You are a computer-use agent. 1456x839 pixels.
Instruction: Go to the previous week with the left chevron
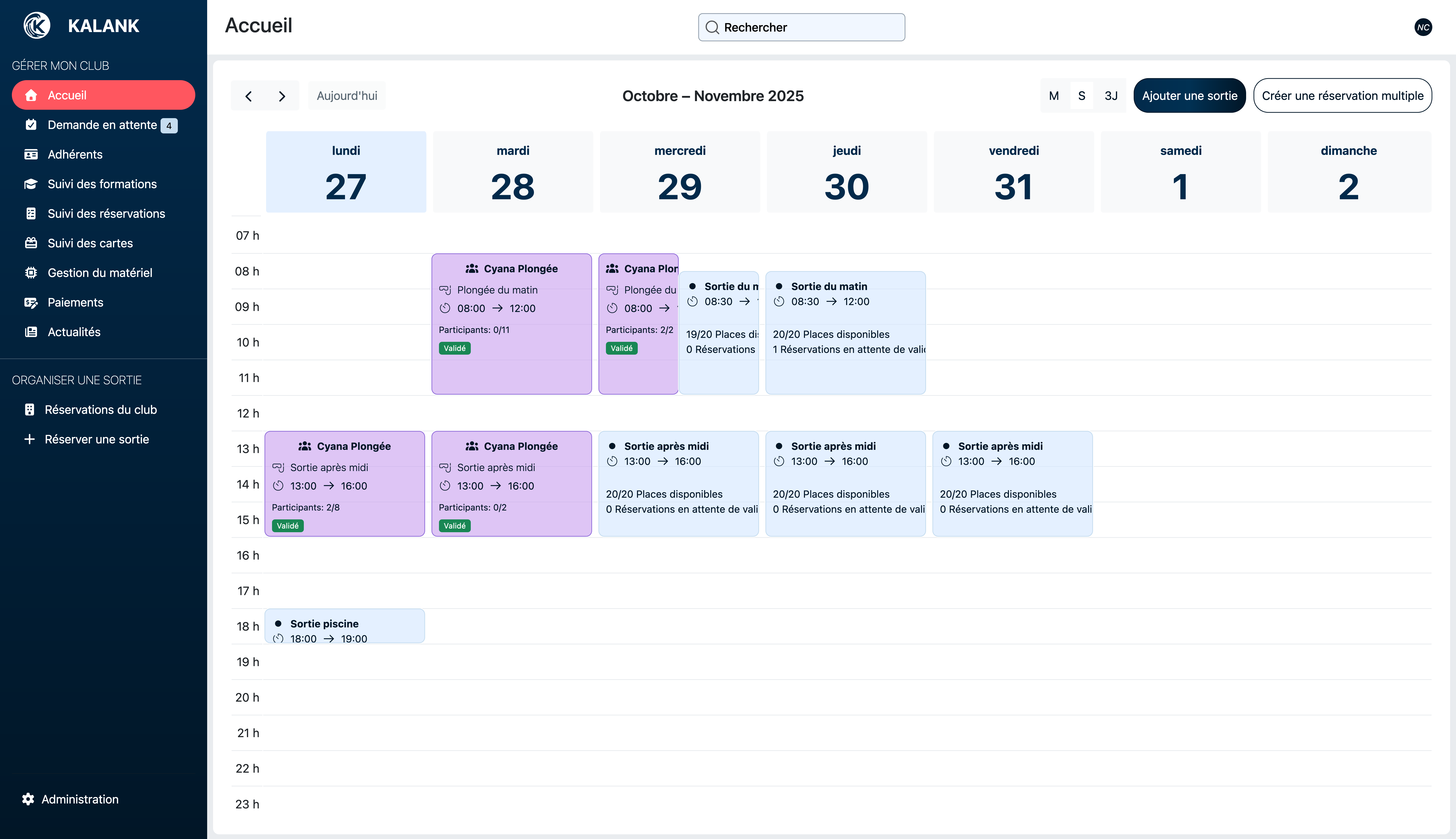(248, 96)
